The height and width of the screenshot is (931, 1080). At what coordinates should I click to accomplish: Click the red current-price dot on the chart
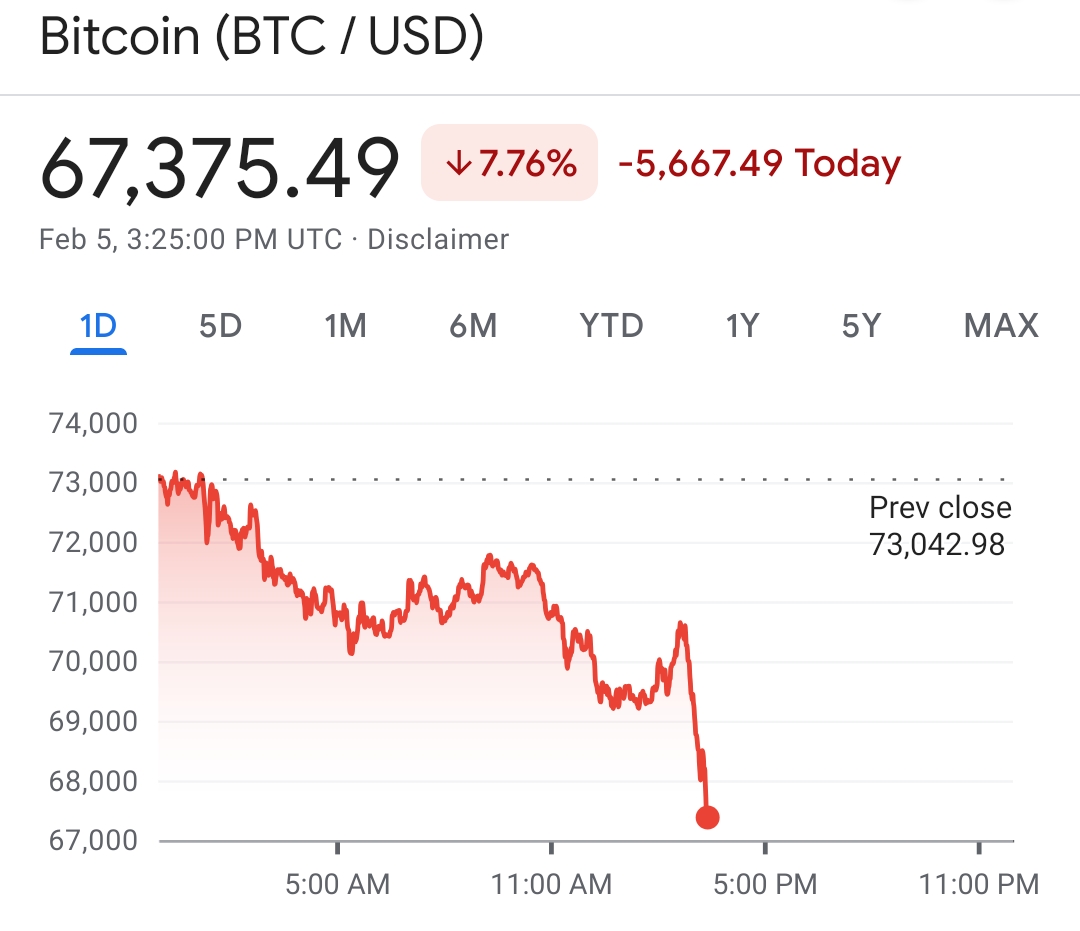click(707, 818)
